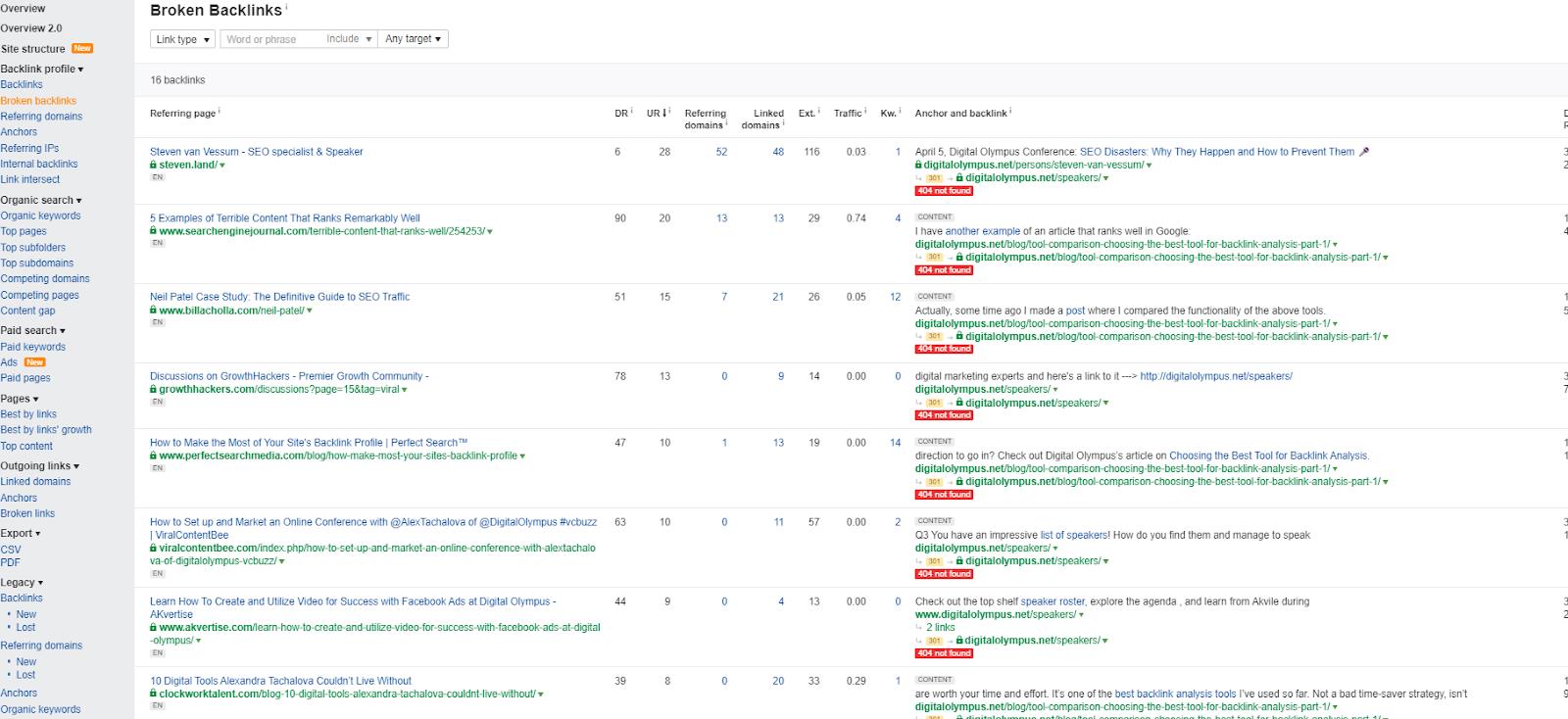The image size is (1568, 719).
Task: Open Site structure in the sidebar
Action: coord(33,49)
